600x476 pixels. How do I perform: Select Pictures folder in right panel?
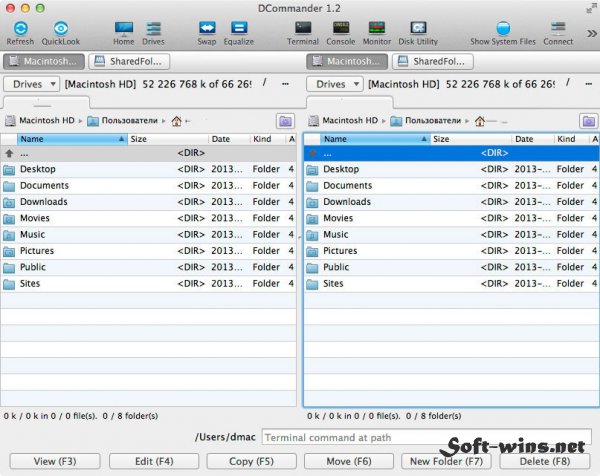(452, 251)
